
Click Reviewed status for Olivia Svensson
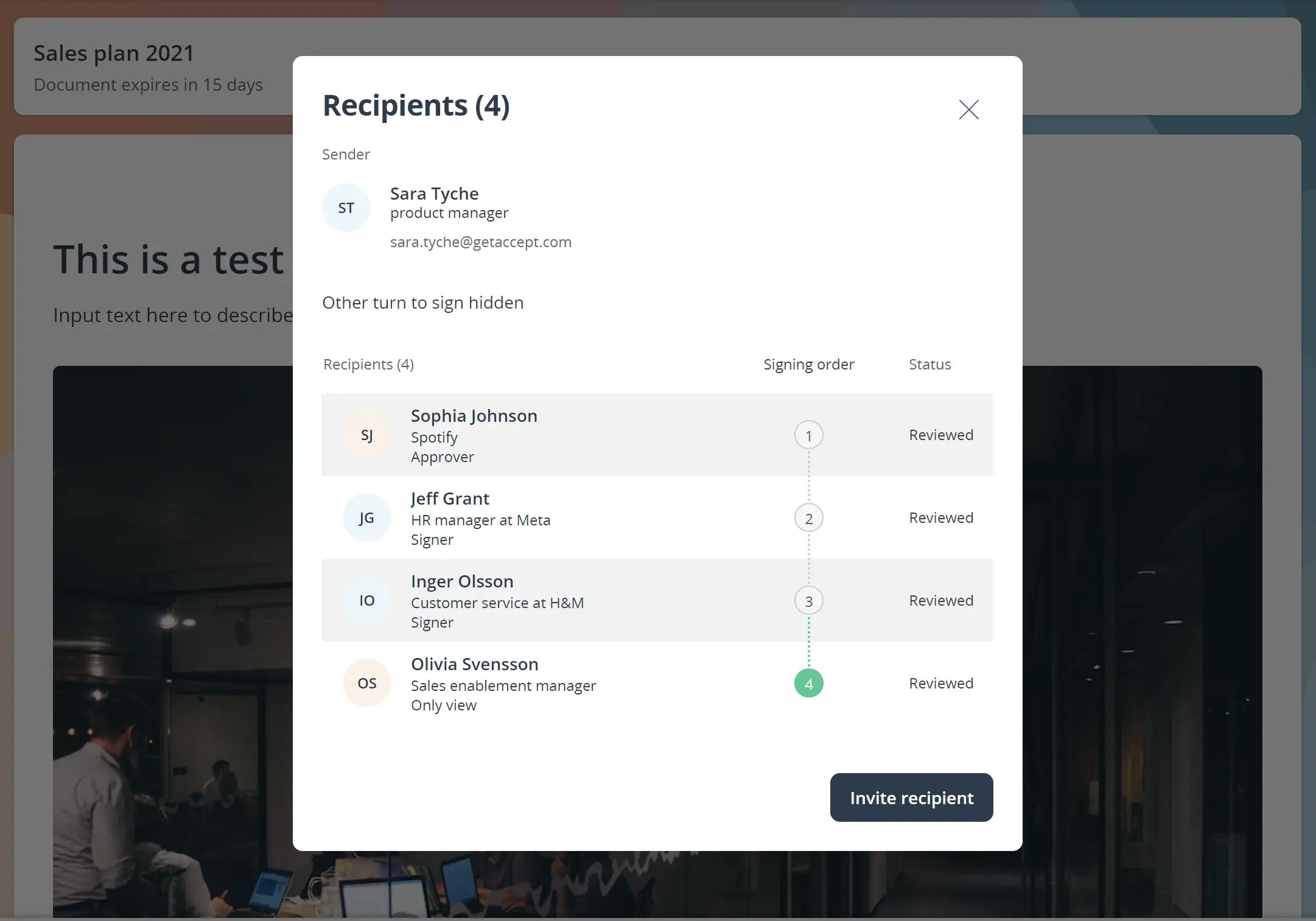[941, 684]
